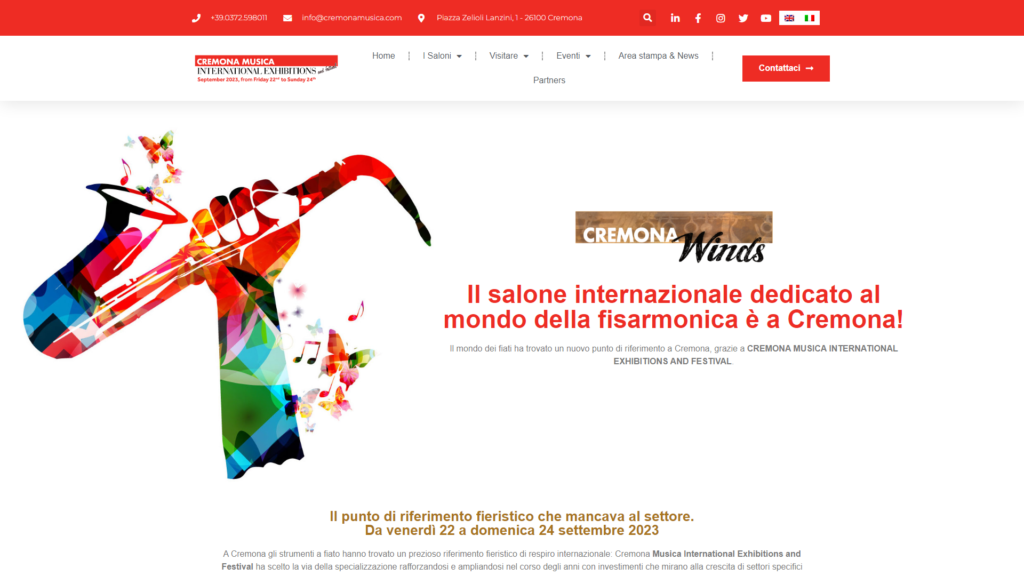This screenshot has height=576, width=1024.
Task: Click the map pin location icon
Action: (421, 18)
